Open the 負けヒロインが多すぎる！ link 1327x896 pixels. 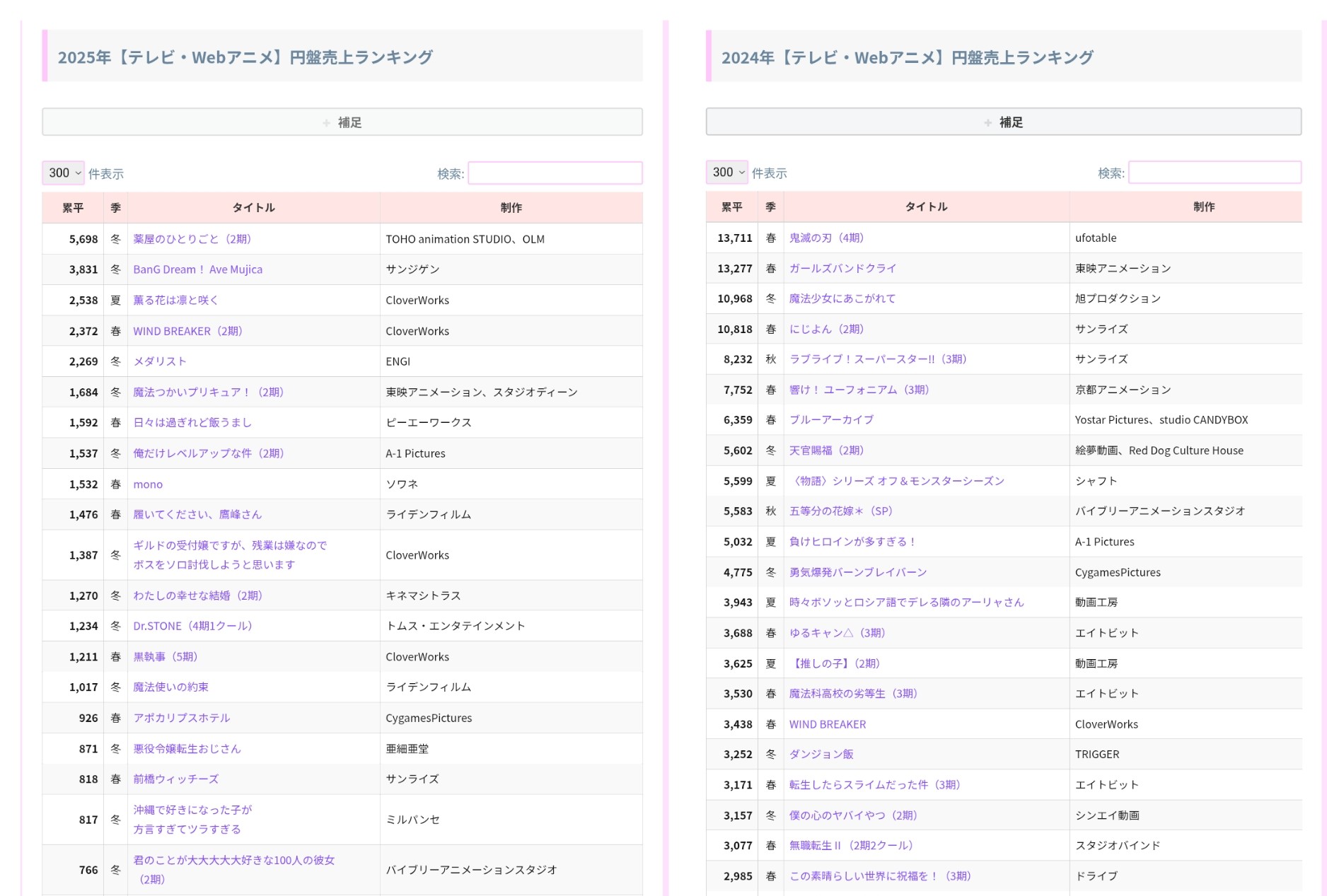(x=852, y=542)
